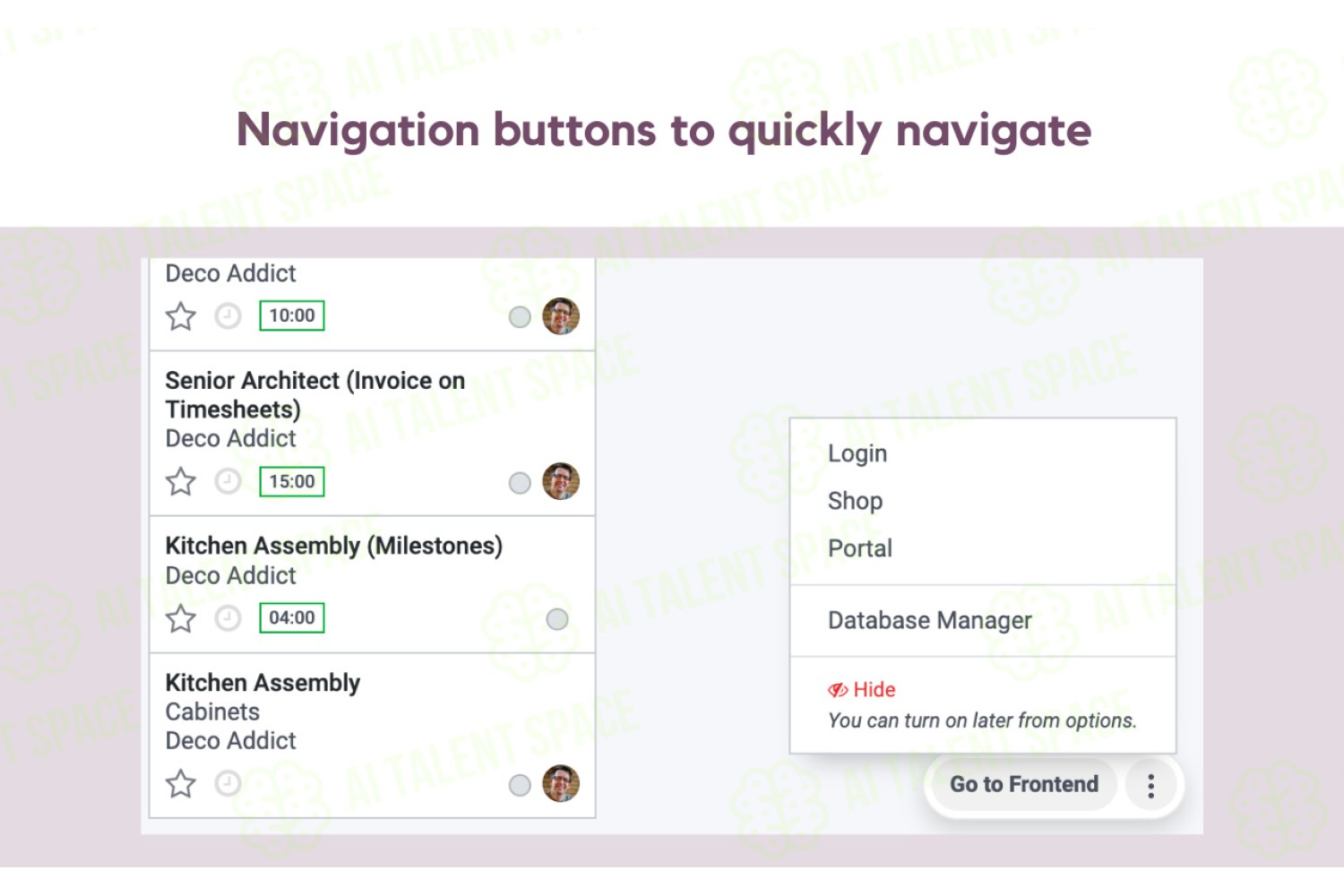Star the Kitchen Assembly (Milestones) task

(181, 618)
